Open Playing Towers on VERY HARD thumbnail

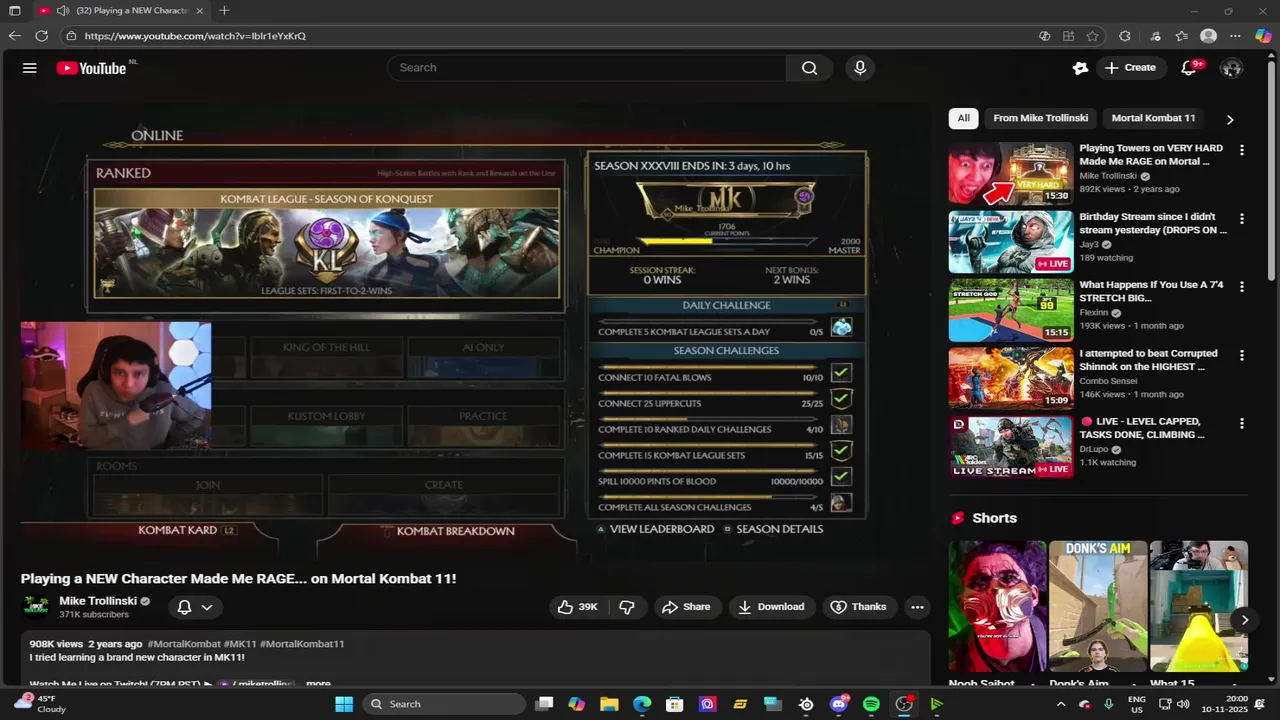pyautogui.click(x=1010, y=173)
